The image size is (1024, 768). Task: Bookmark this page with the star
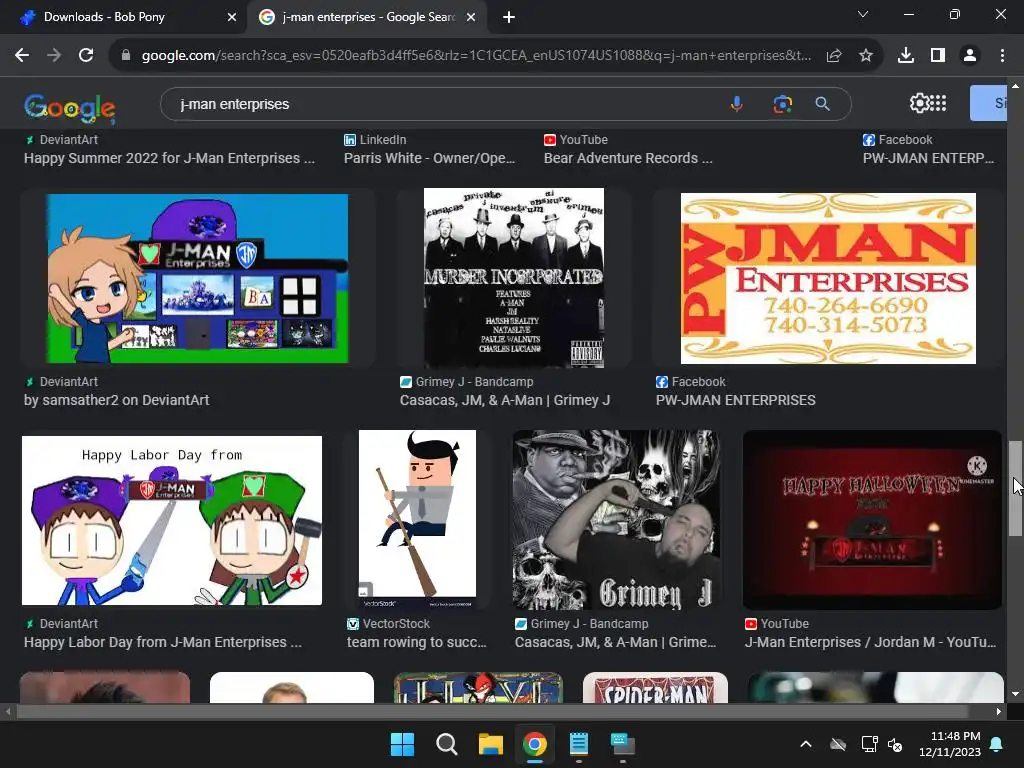pyautogui.click(x=866, y=56)
